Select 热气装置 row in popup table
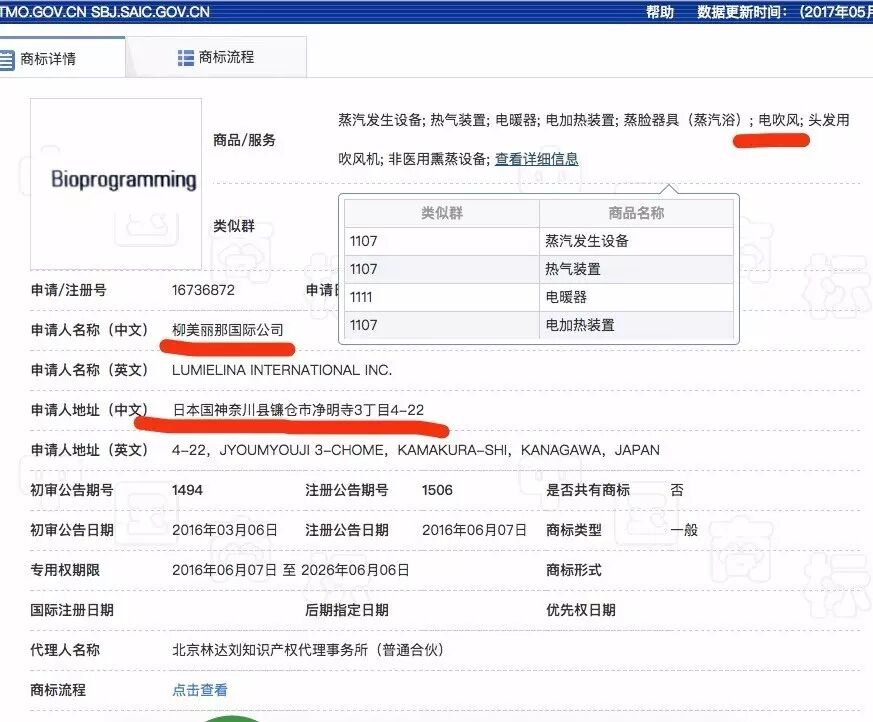This screenshot has height=722, width=873. click(539, 269)
